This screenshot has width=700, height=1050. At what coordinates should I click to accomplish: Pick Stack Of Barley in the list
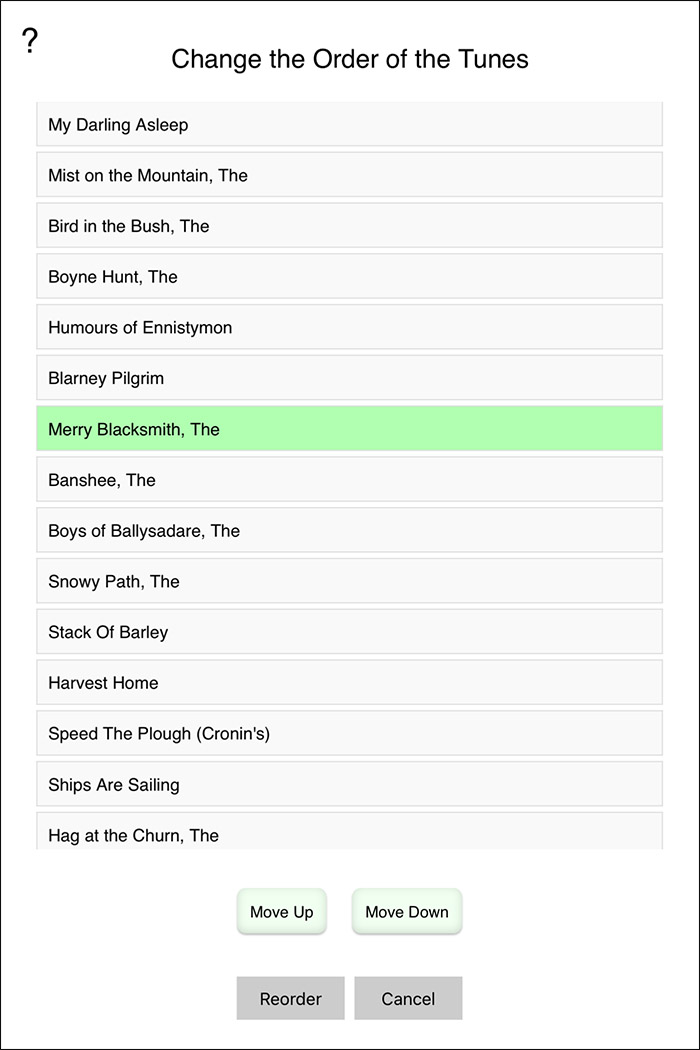349,632
